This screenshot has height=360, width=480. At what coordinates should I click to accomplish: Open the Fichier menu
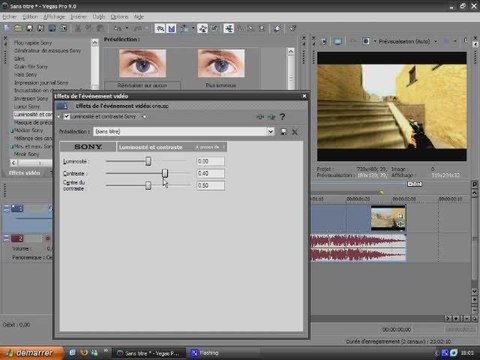[9, 17]
